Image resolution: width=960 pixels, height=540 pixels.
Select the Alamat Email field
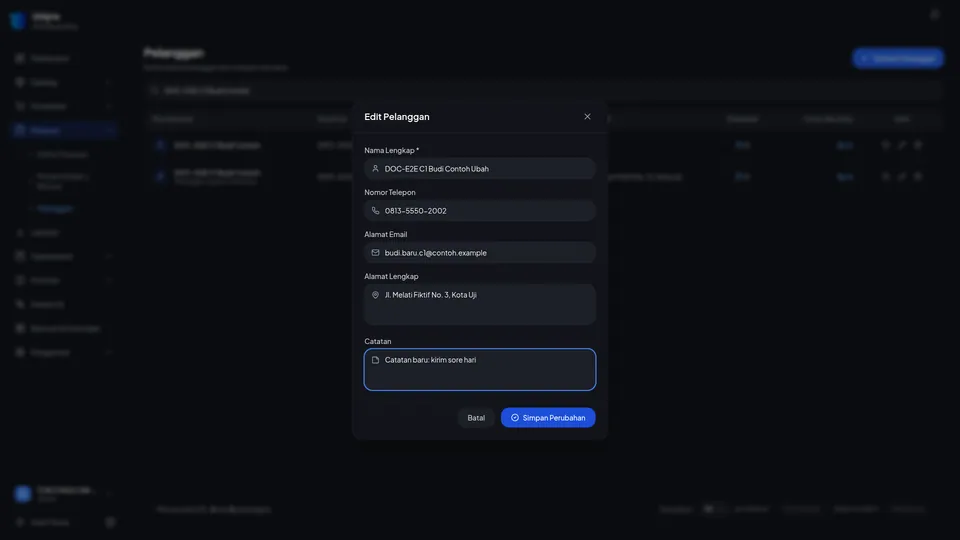coord(479,252)
